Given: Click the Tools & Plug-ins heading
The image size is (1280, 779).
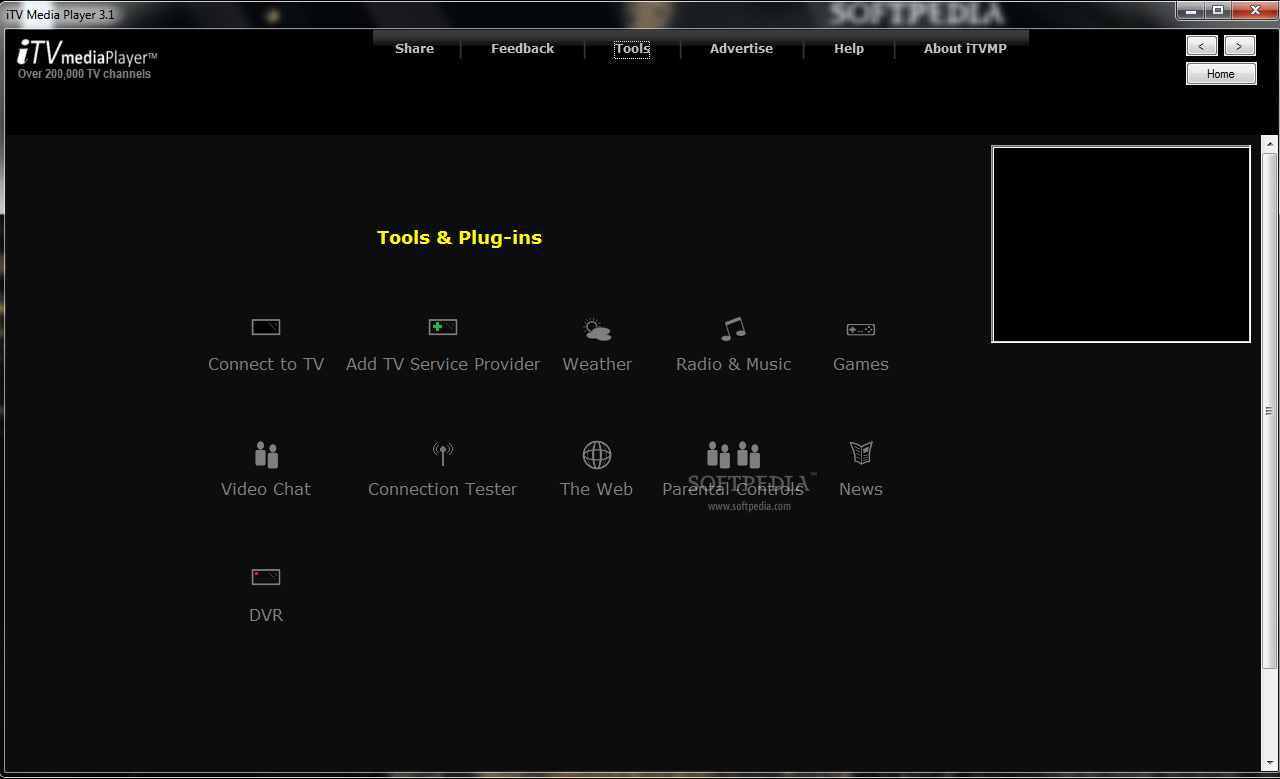Looking at the screenshot, I should coord(460,237).
